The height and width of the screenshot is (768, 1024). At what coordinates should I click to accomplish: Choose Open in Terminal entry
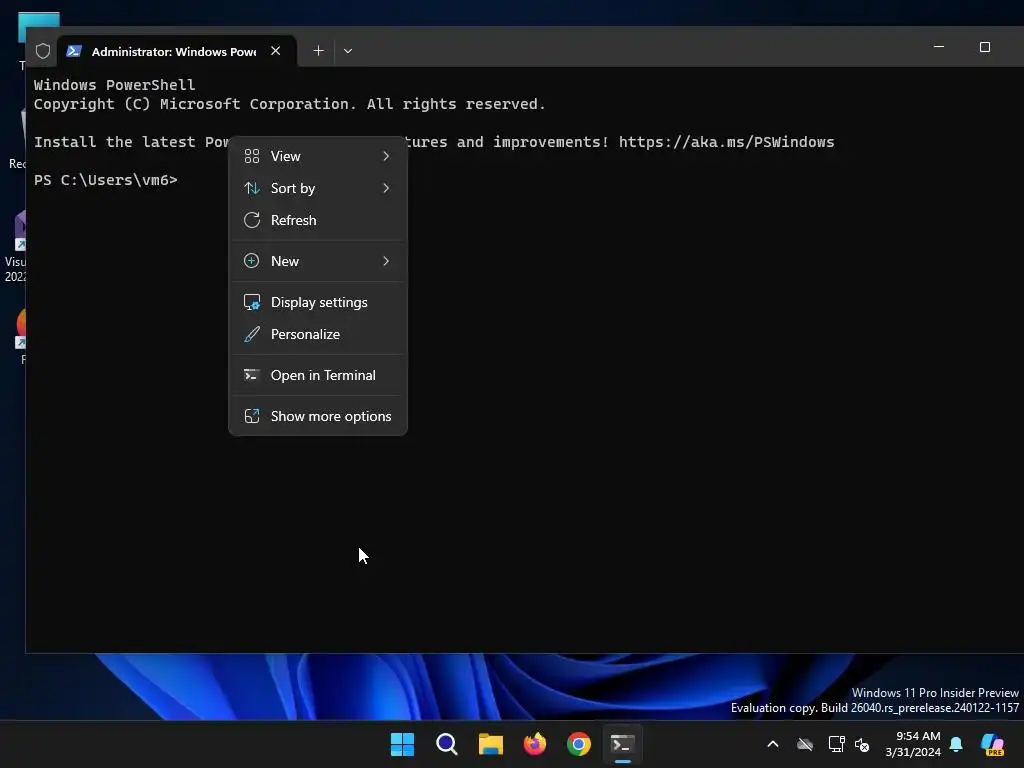[318, 376]
